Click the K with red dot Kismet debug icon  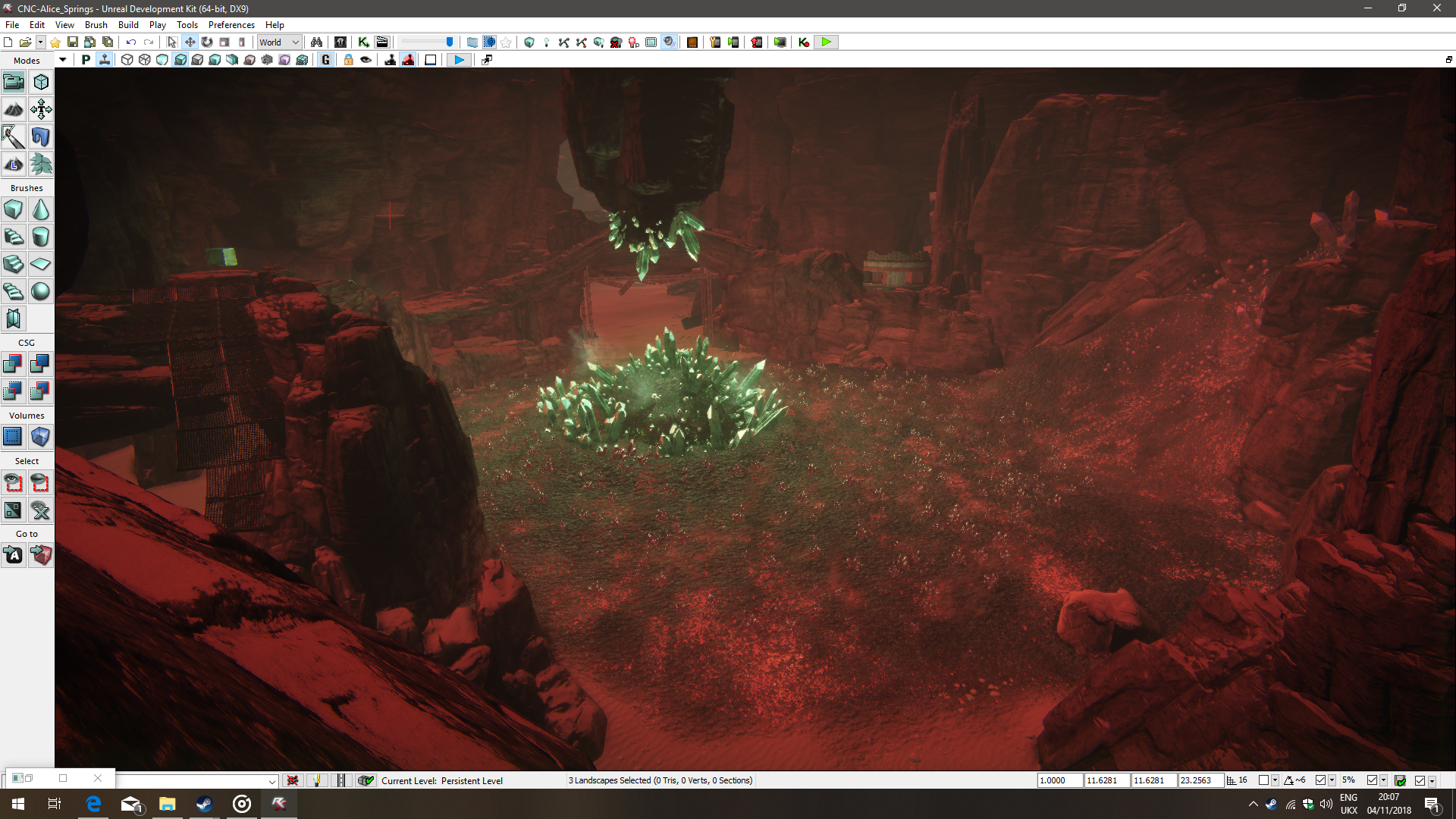click(804, 42)
